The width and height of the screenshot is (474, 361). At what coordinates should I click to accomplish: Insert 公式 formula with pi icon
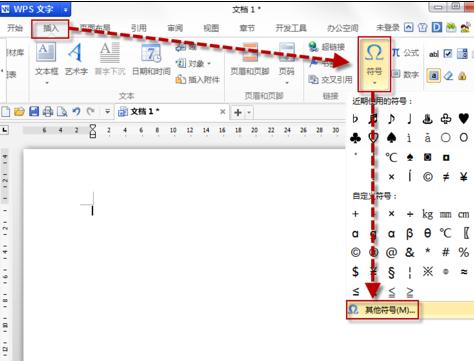tap(405, 53)
